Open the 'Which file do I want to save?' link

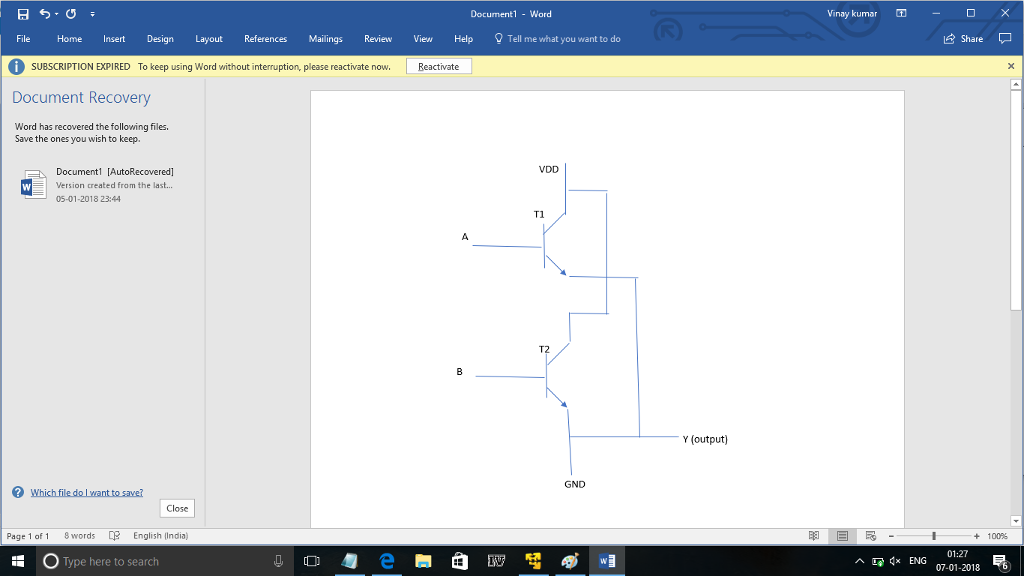click(86, 492)
